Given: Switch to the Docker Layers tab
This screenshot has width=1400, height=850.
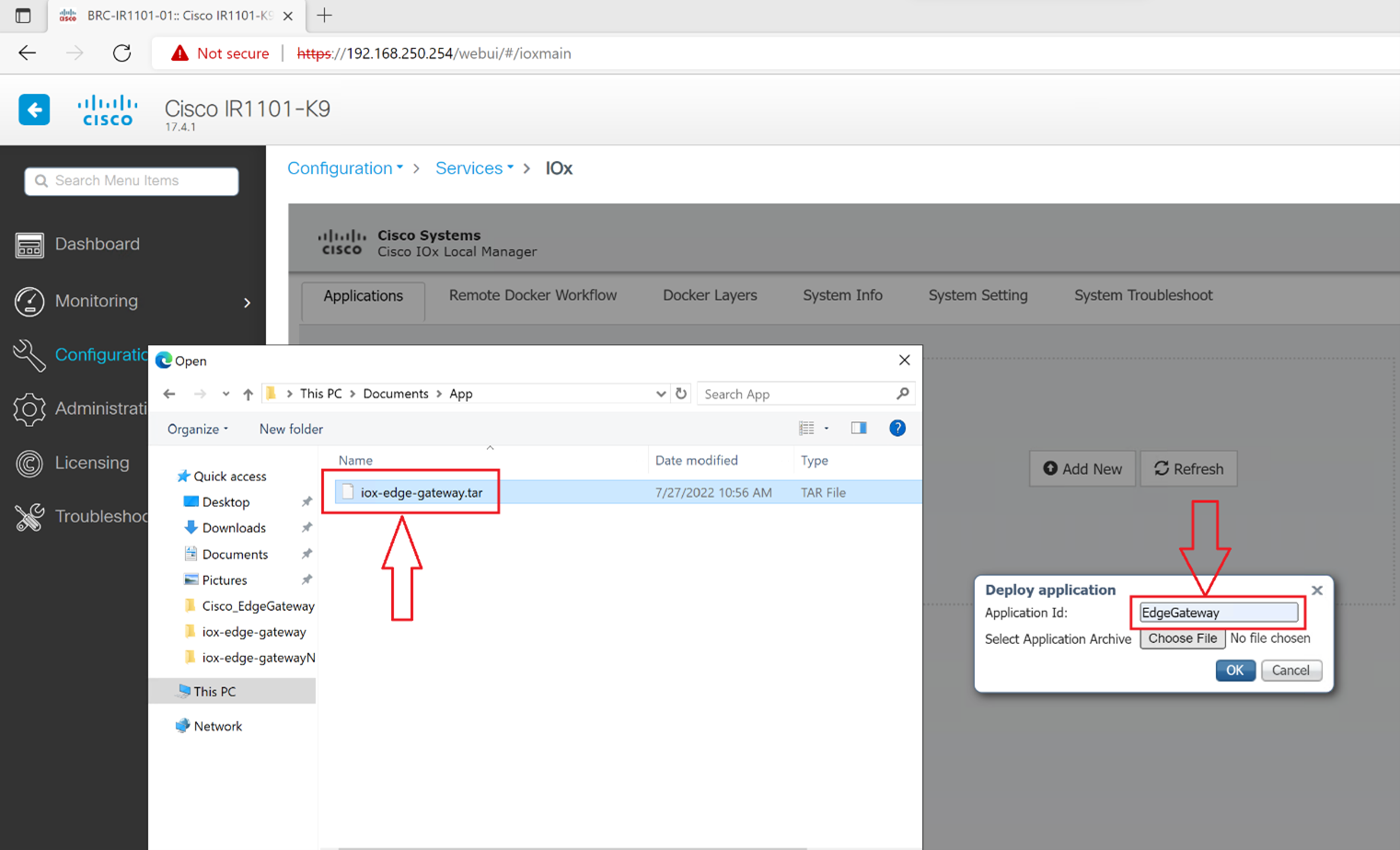Looking at the screenshot, I should pos(710,295).
